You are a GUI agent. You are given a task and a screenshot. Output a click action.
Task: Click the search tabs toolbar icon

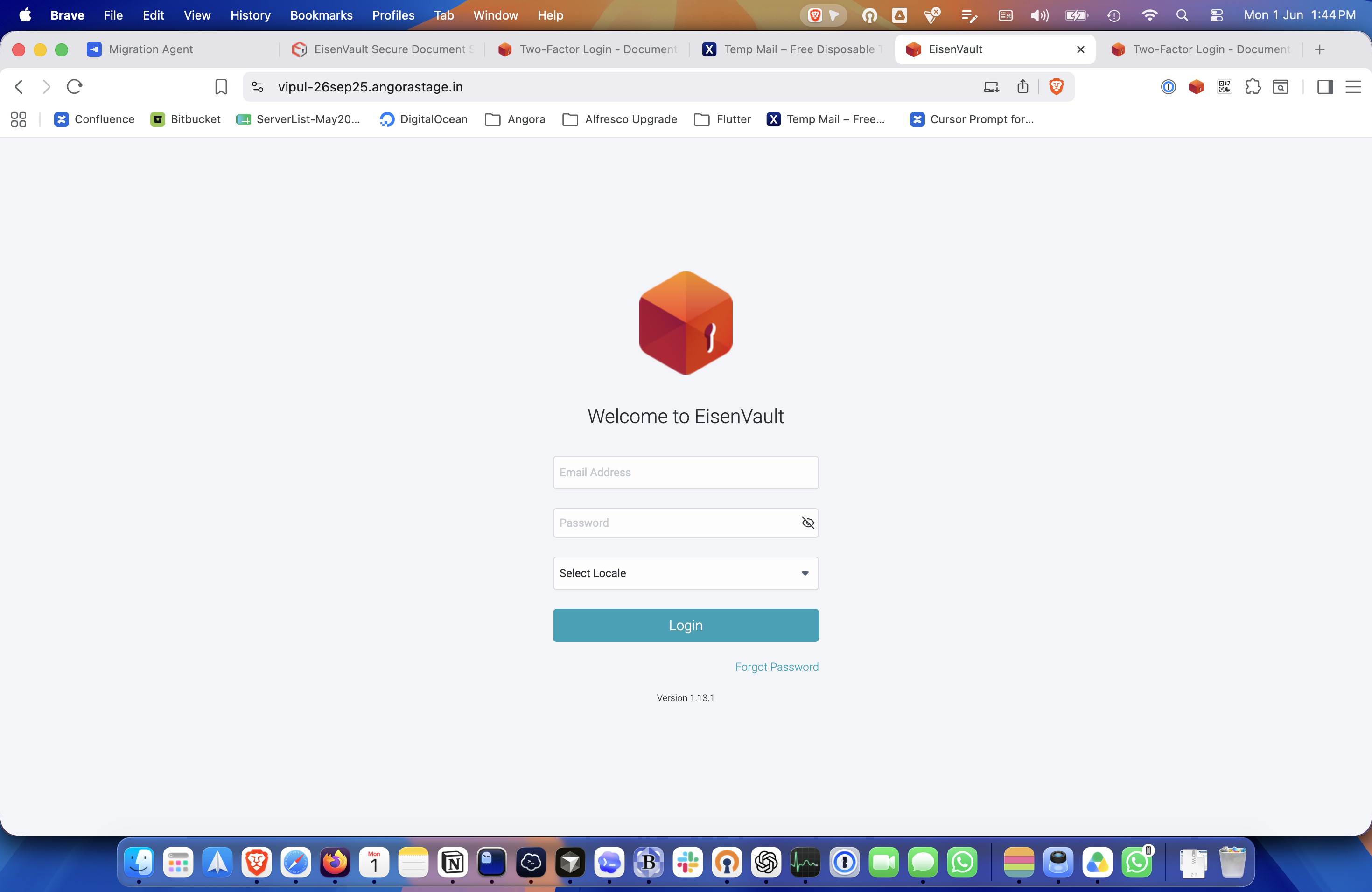(x=1281, y=87)
